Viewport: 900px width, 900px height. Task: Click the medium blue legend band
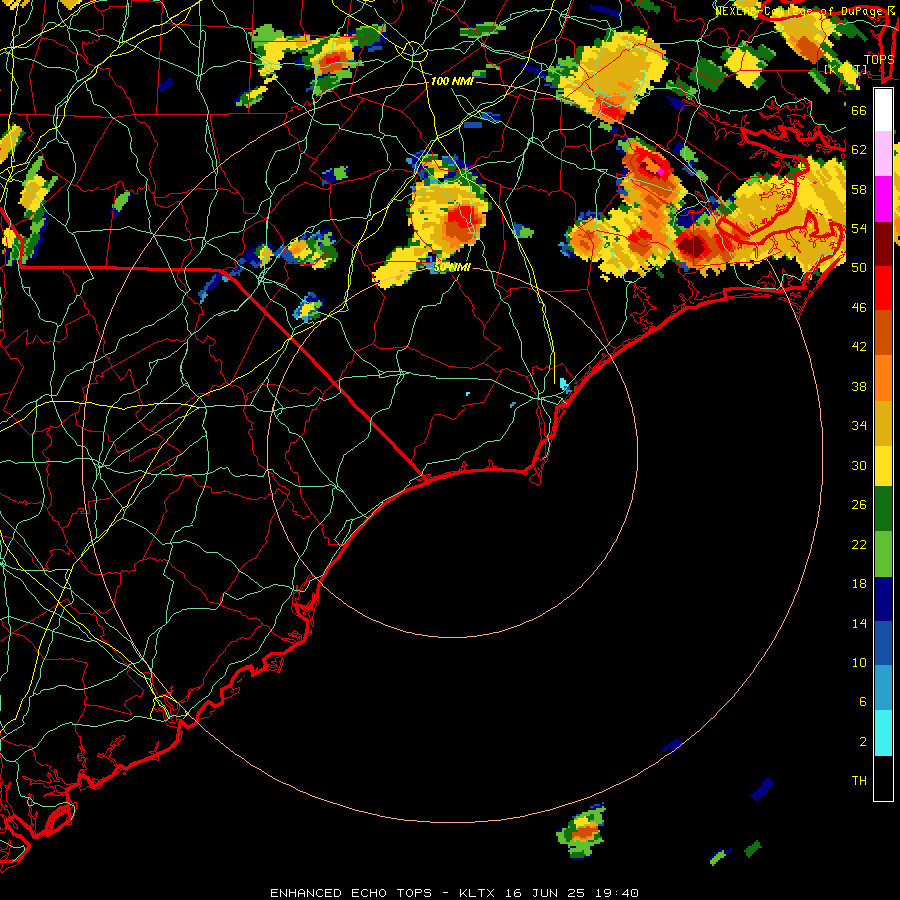[883, 643]
